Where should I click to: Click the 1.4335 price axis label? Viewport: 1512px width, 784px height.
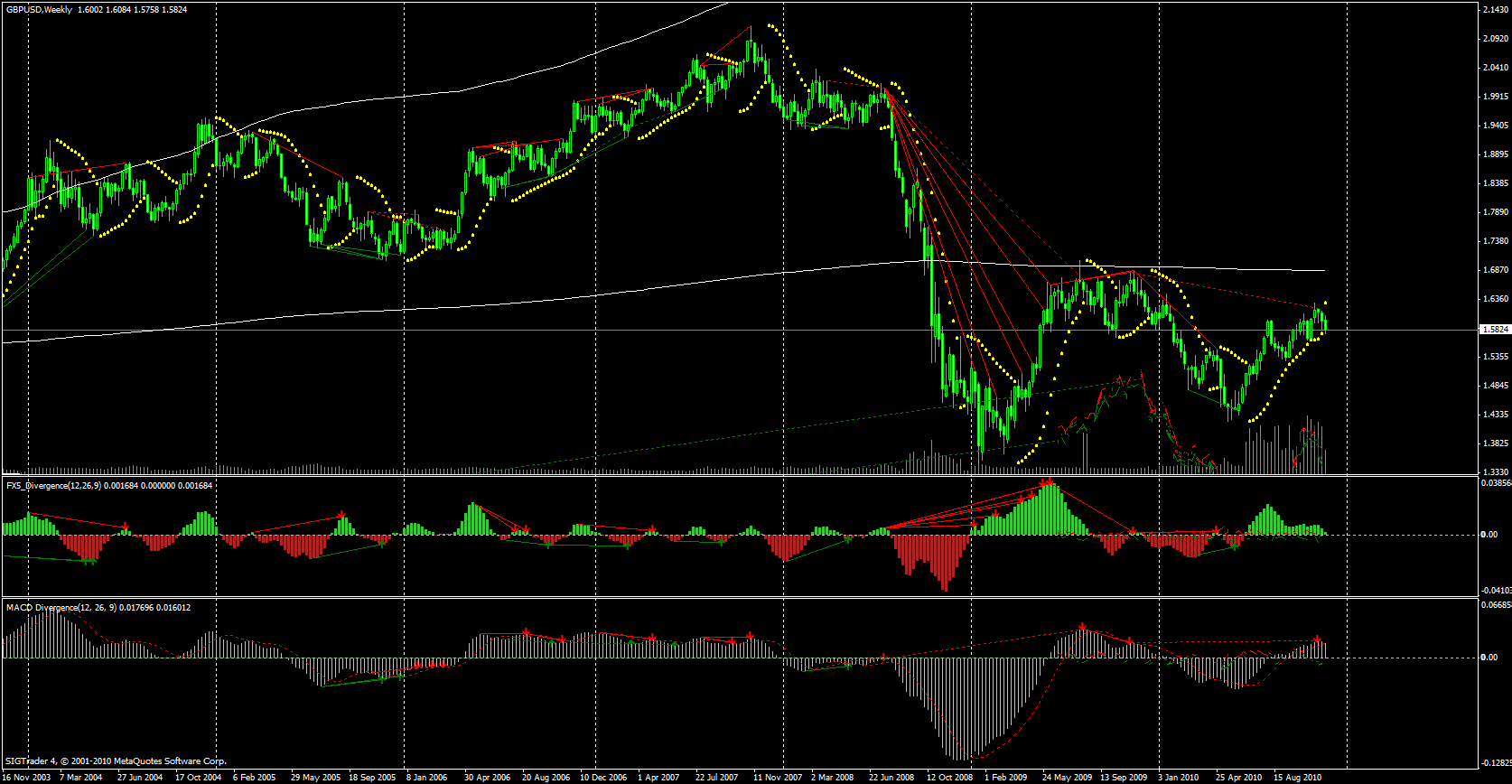1495,415
